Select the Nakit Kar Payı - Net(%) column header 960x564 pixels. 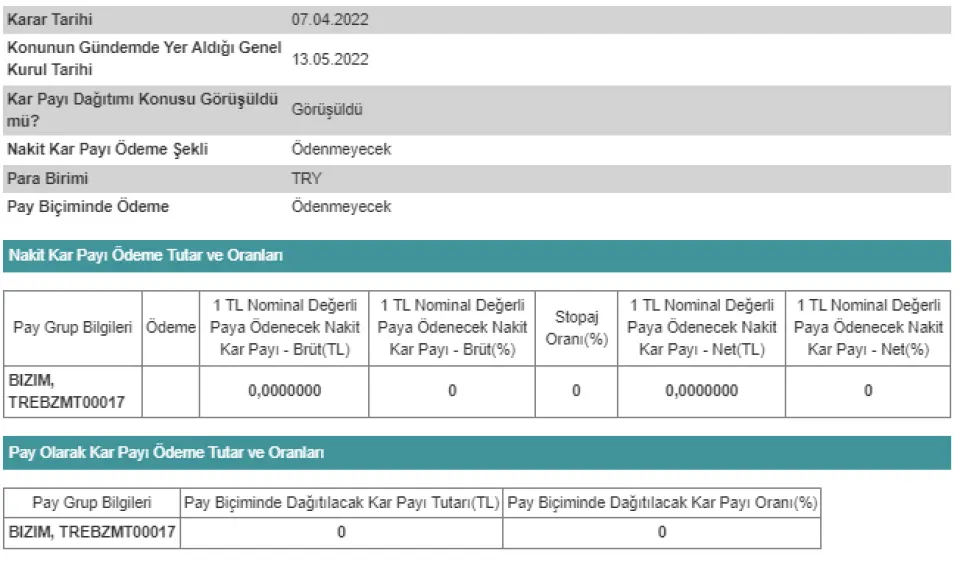click(x=868, y=327)
